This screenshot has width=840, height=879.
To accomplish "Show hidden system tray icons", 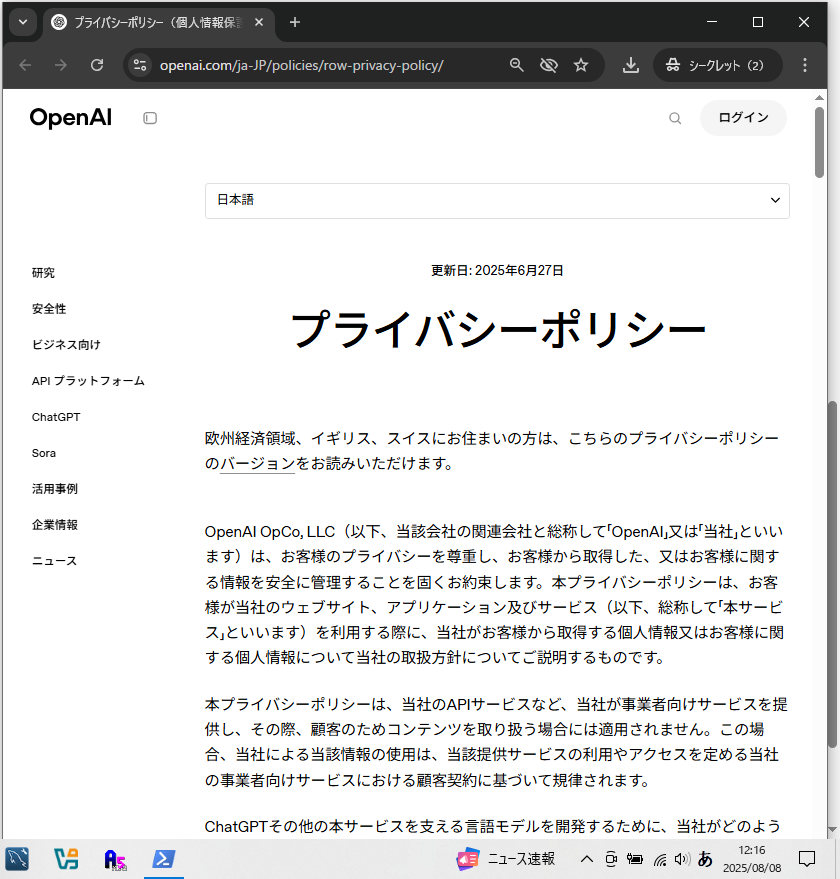I will coord(587,859).
